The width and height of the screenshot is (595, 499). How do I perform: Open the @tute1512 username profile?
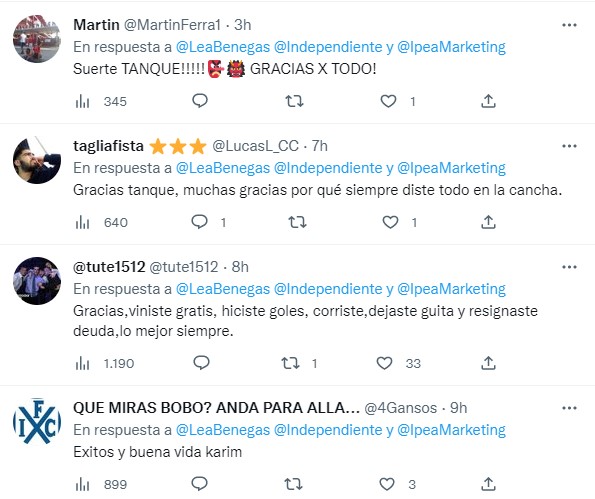pyautogui.click(x=184, y=267)
